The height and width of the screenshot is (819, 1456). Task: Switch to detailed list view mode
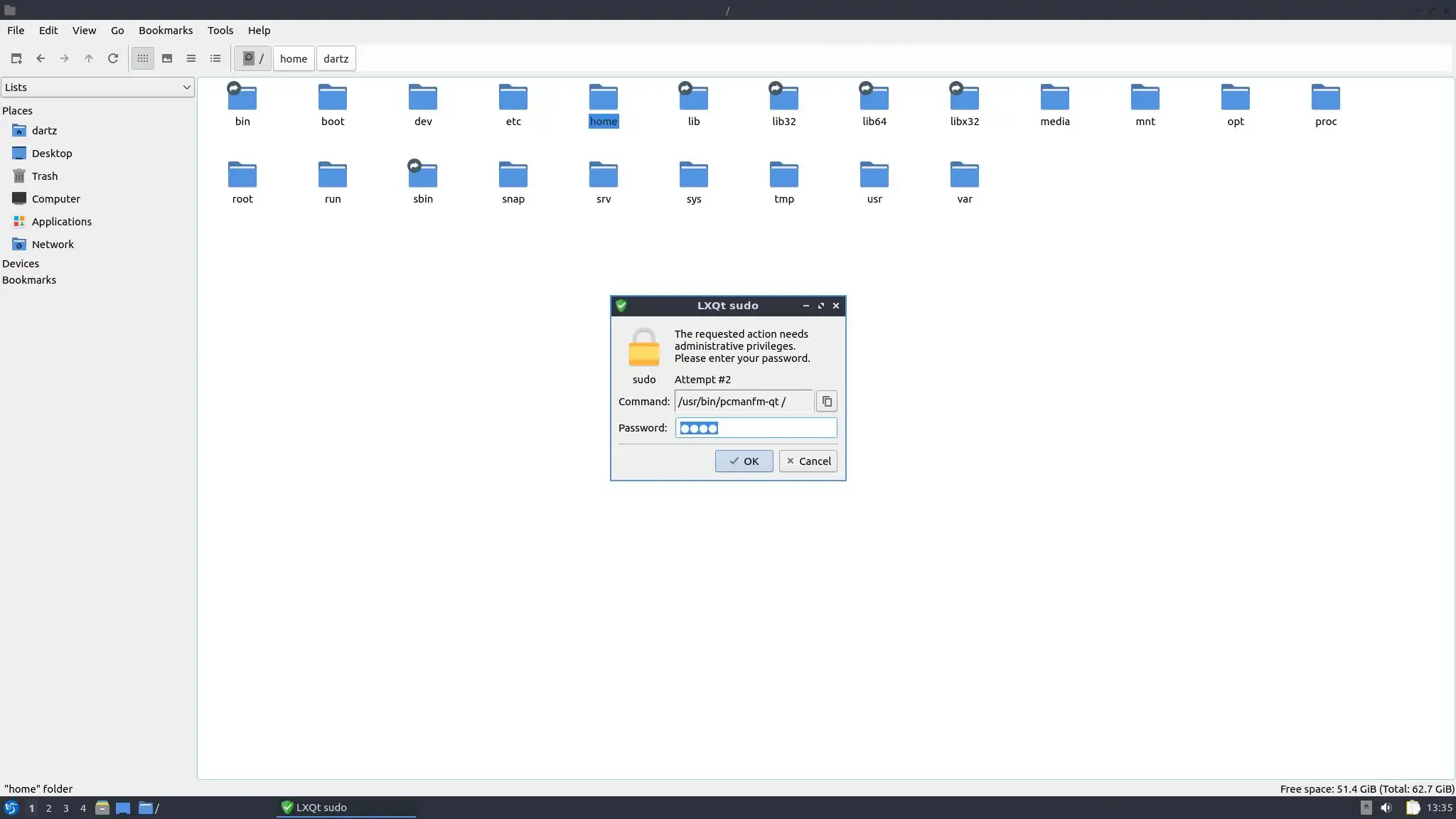[215, 58]
